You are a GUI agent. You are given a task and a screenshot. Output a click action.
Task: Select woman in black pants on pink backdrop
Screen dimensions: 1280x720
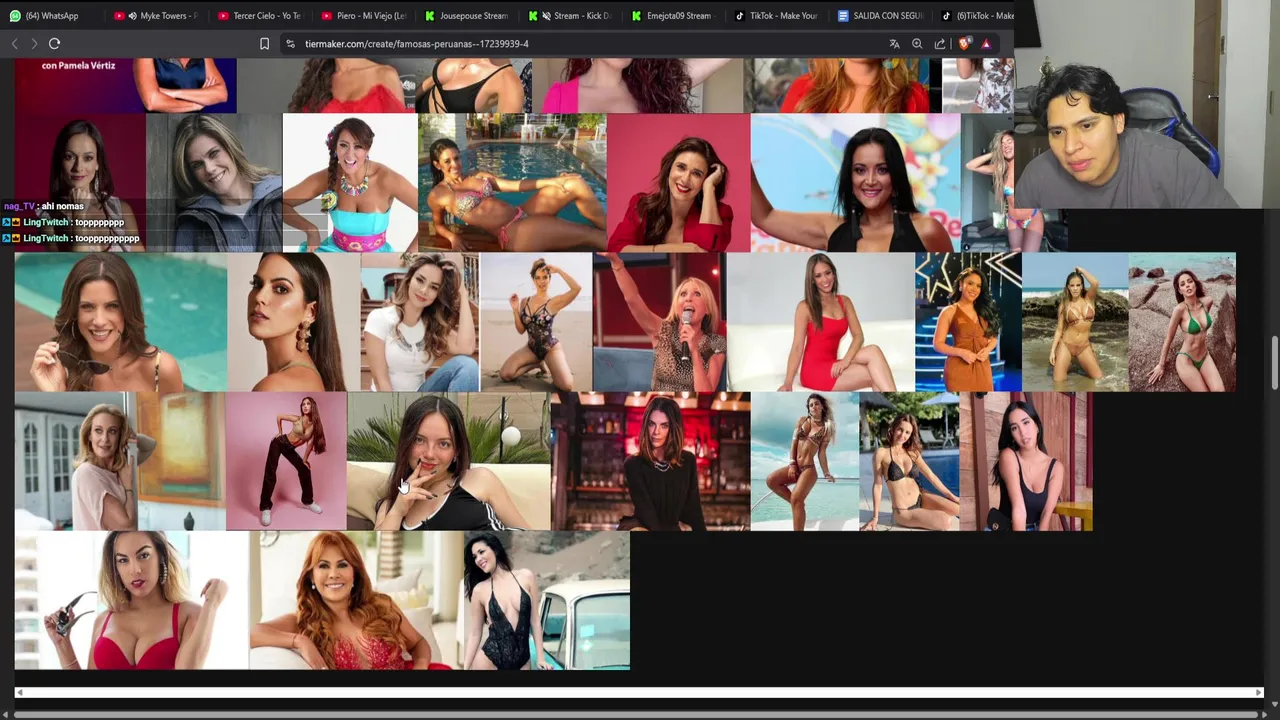pyautogui.click(x=286, y=461)
